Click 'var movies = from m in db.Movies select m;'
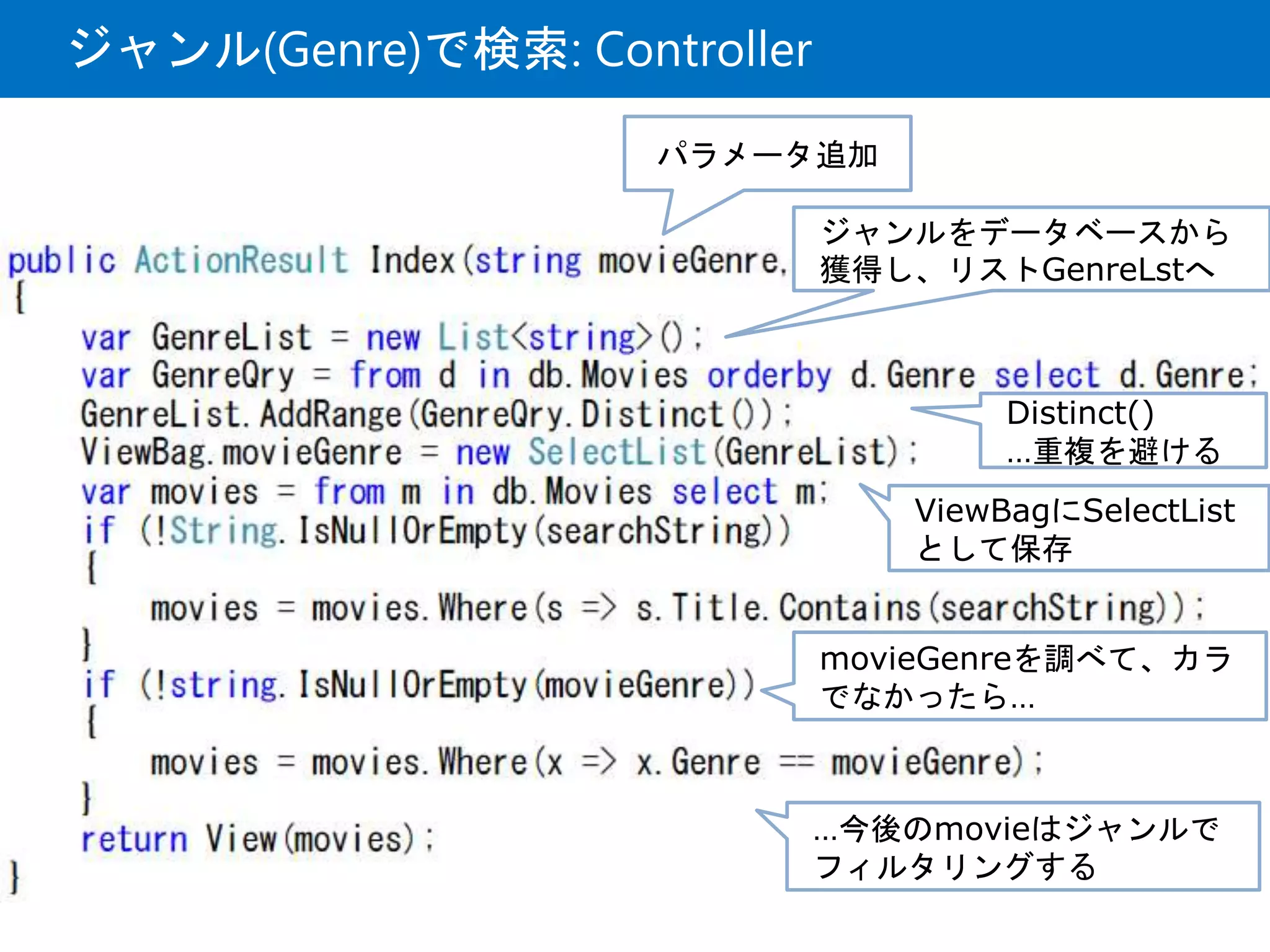This screenshot has height=952, width=1270. [454, 491]
